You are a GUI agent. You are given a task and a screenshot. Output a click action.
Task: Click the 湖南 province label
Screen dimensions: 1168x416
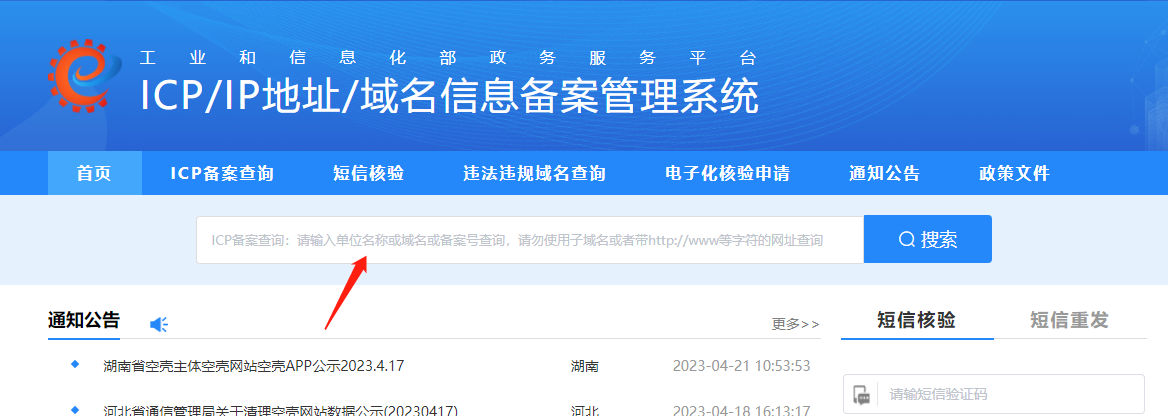point(584,366)
